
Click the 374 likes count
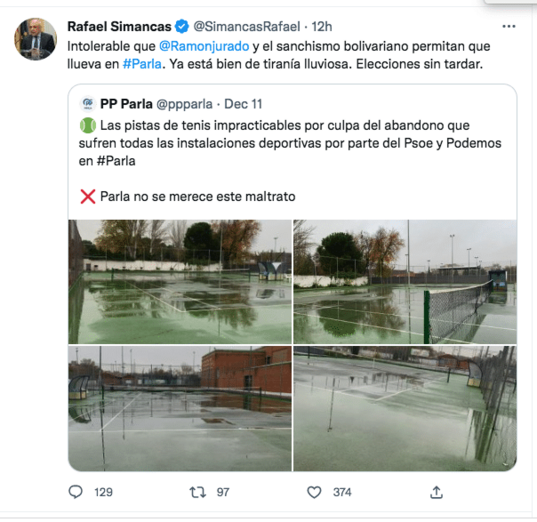[342, 492]
